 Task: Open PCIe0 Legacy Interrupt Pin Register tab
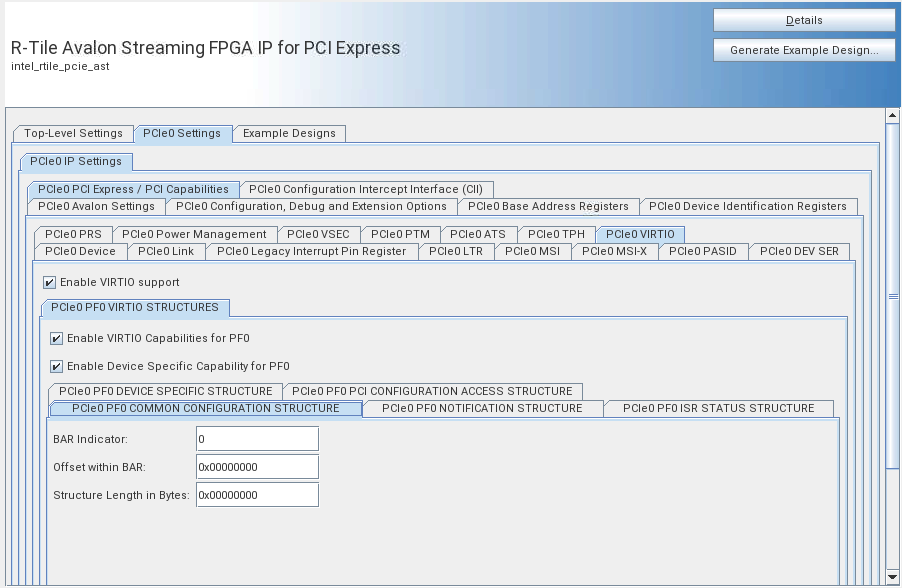(x=312, y=251)
